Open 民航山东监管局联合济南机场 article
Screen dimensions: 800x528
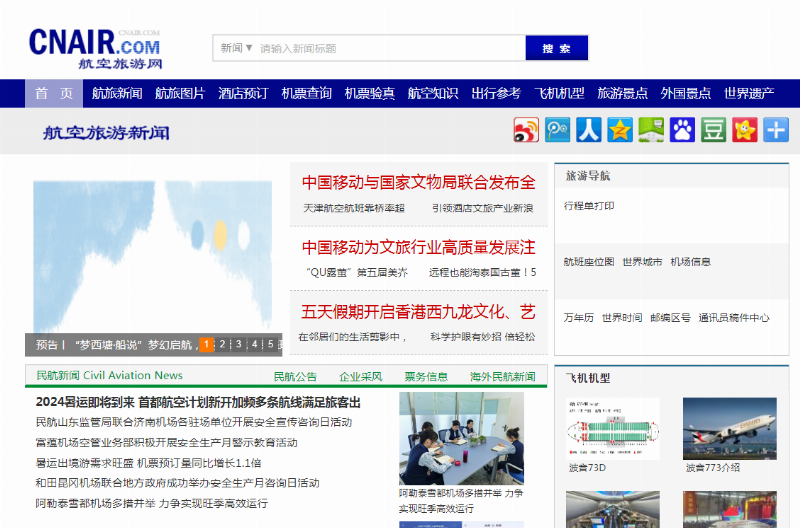coord(194,422)
